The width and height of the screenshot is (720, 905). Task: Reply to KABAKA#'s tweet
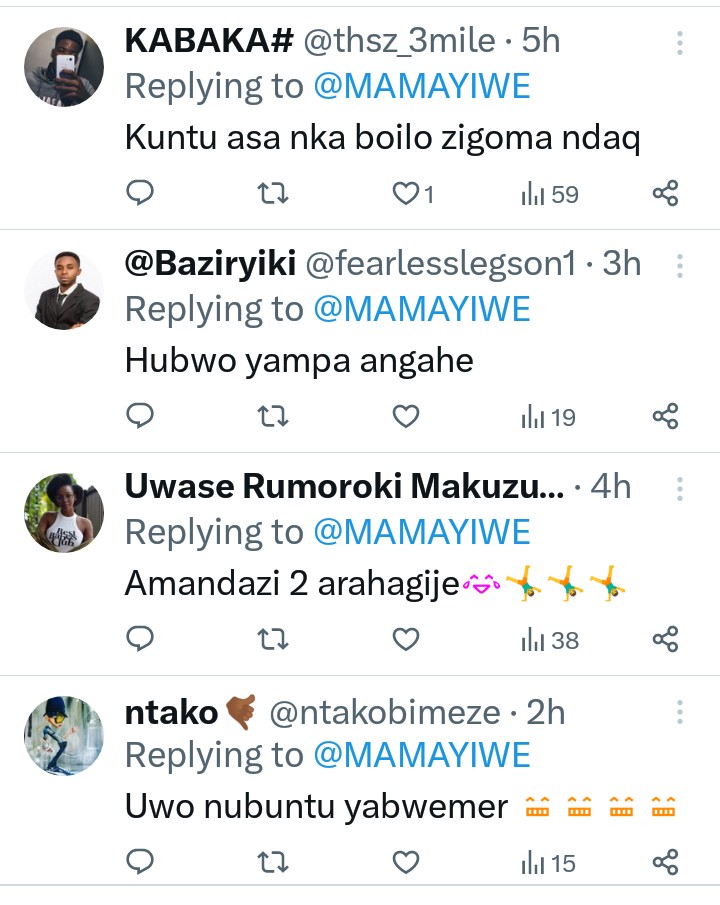[x=141, y=193]
